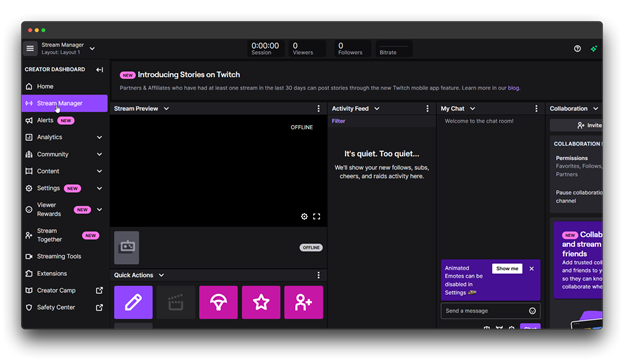
Task: Click the Viewers count stat
Action: coord(307,49)
